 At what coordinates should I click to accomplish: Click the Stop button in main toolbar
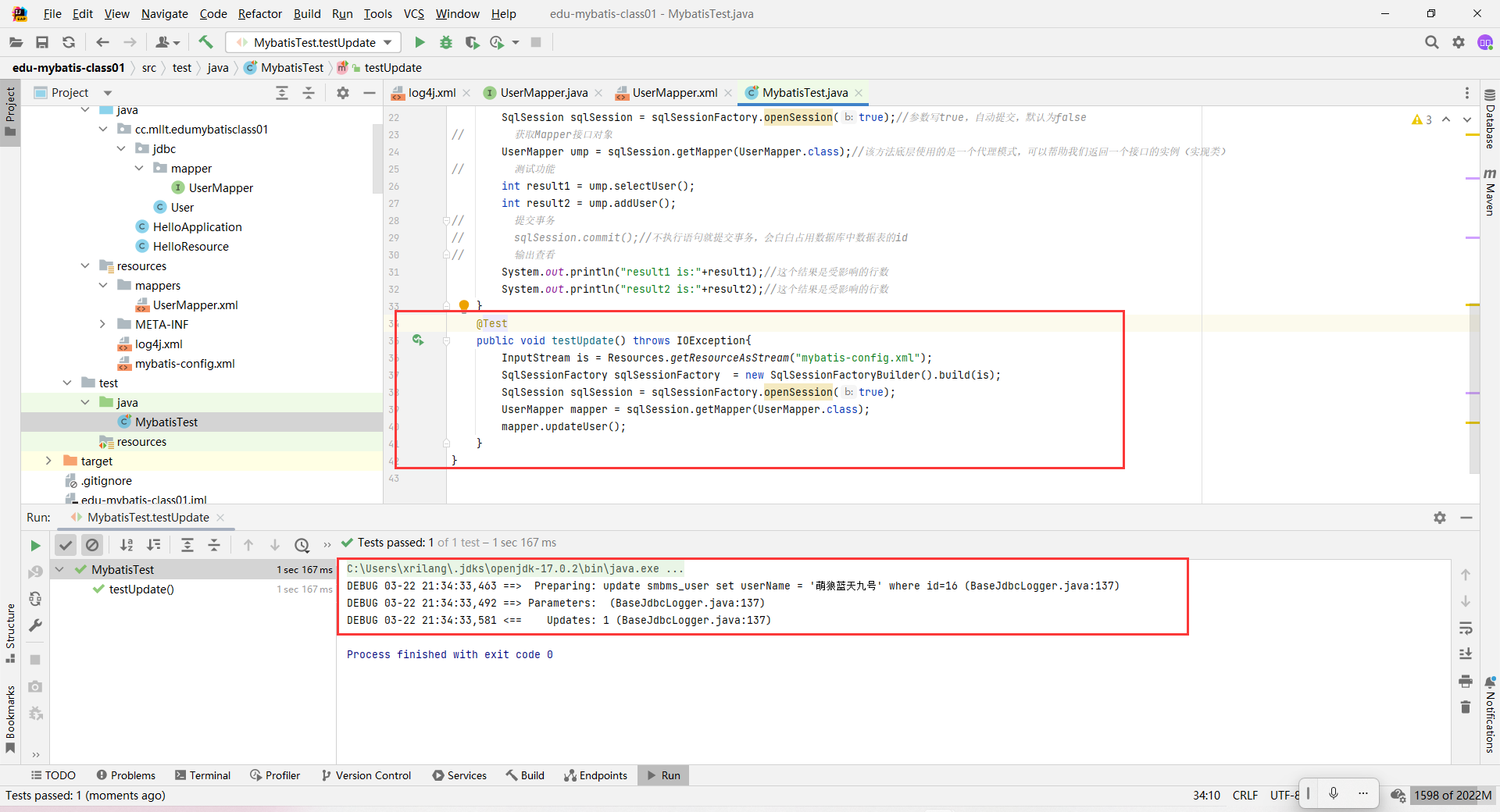(x=536, y=42)
